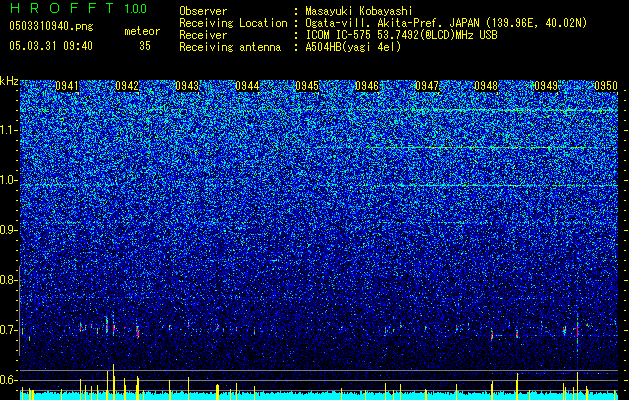The height and width of the screenshot is (400, 629).
Task: Click the 0941 time marker
Action: point(67,86)
